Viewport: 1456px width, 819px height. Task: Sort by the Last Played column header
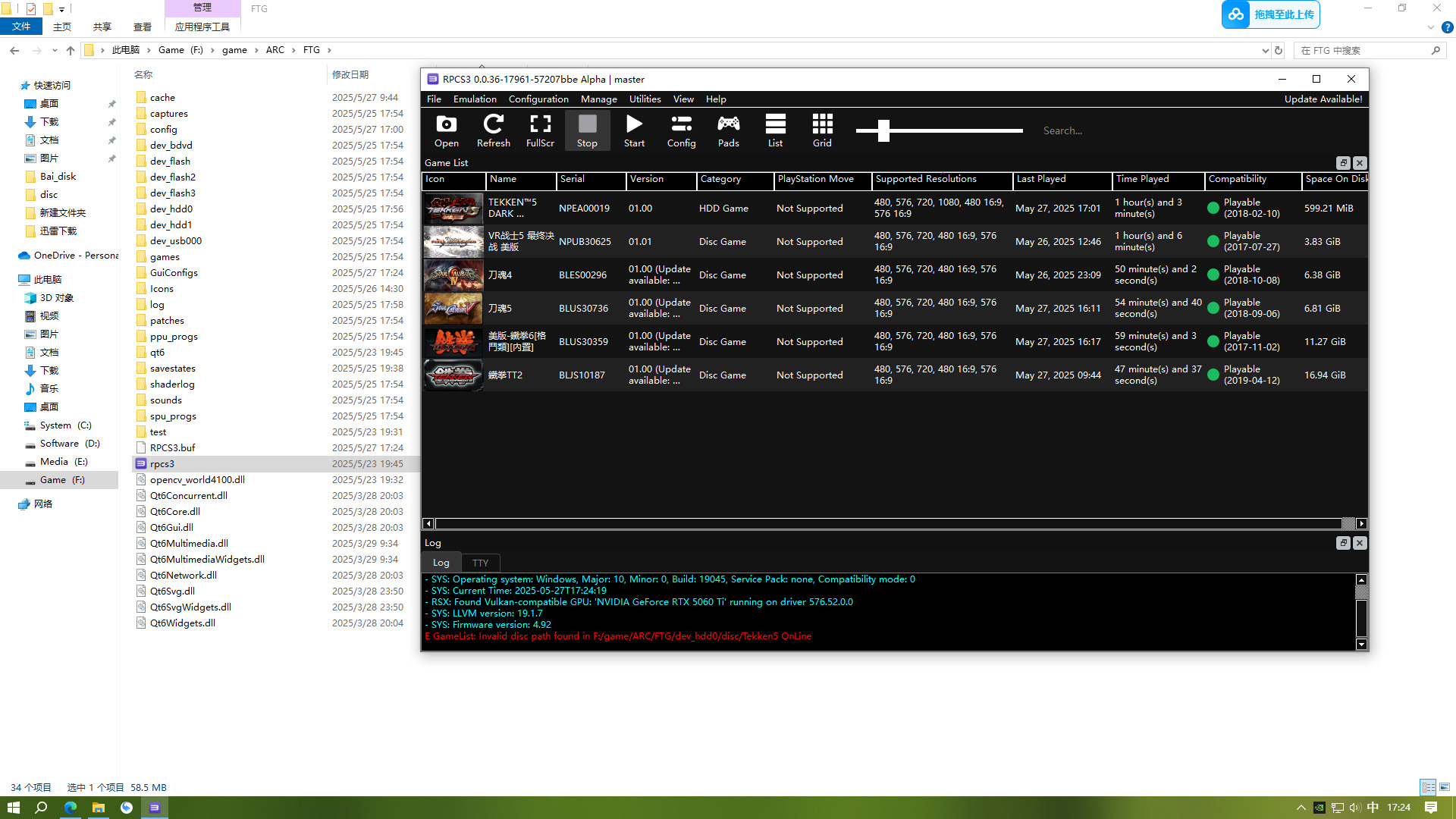(x=1062, y=180)
